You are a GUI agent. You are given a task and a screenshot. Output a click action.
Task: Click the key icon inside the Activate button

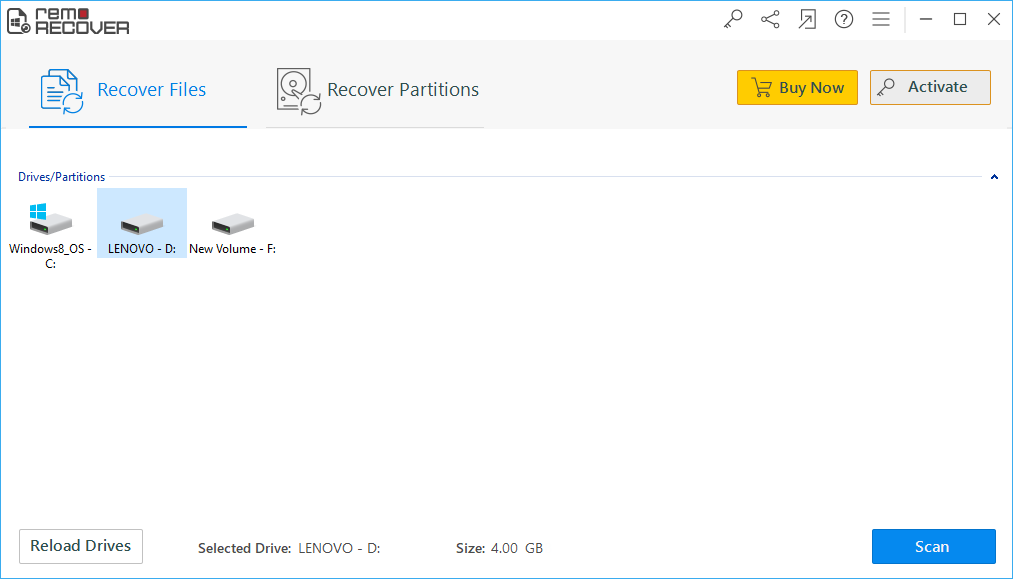pos(886,87)
